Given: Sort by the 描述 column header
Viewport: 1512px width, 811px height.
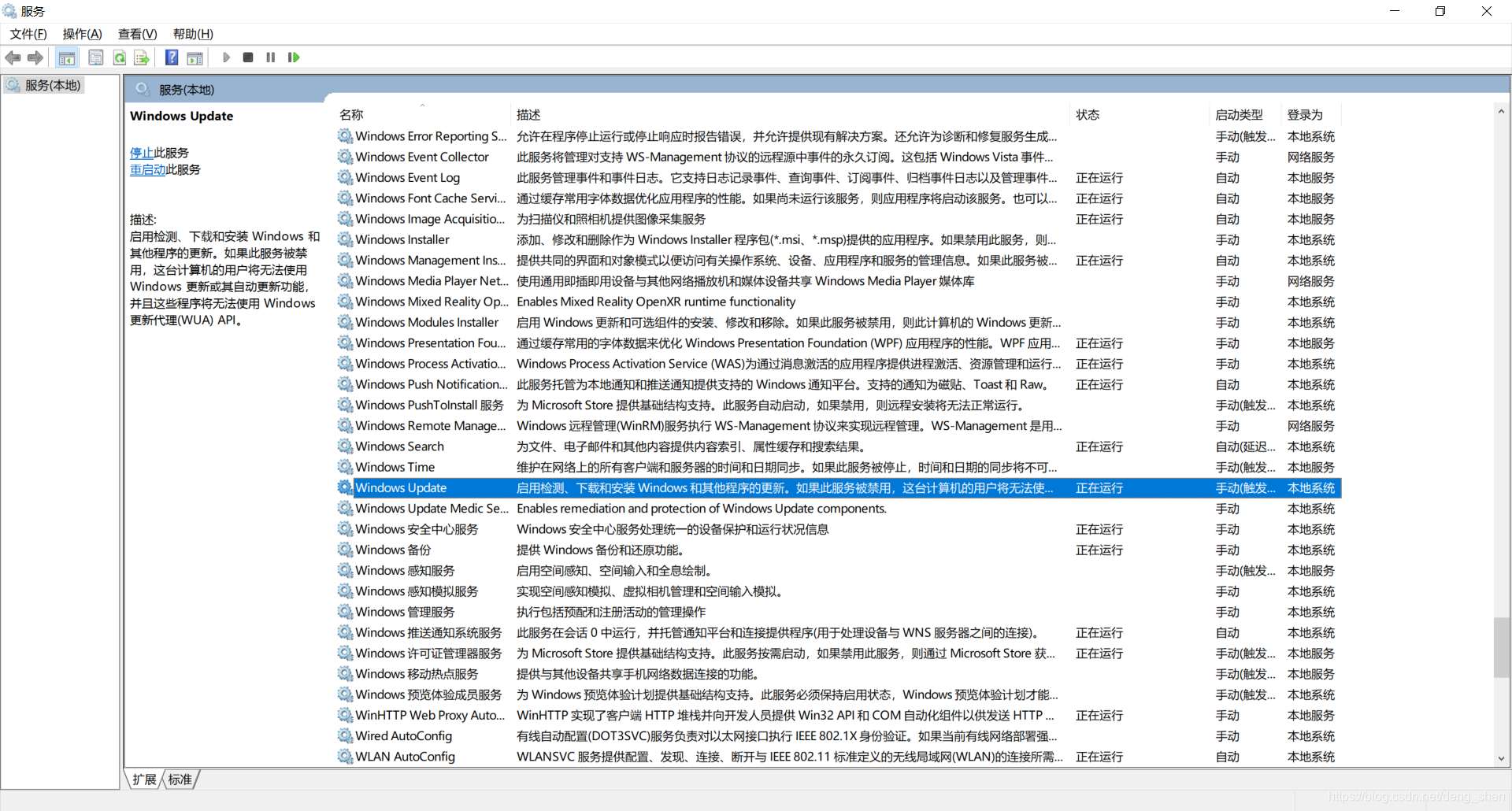Looking at the screenshot, I should tap(790, 115).
